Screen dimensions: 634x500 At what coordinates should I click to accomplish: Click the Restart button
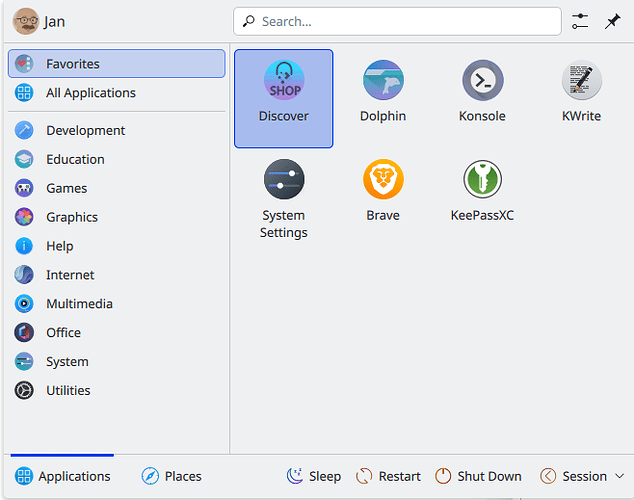click(x=389, y=476)
